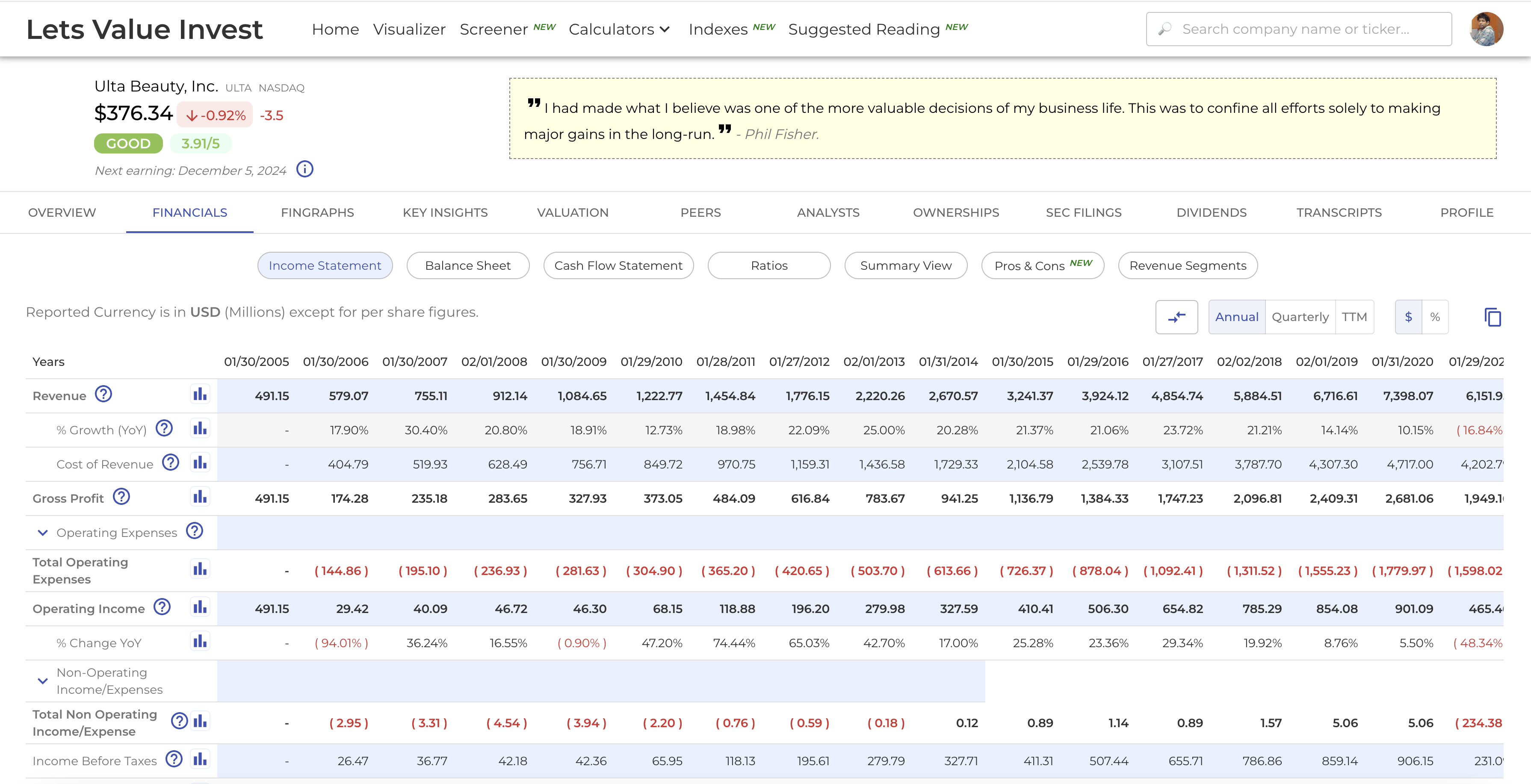This screenshot has height=784, width=1531.
Task: Open the Profile tab
Action: point(1467,212)
